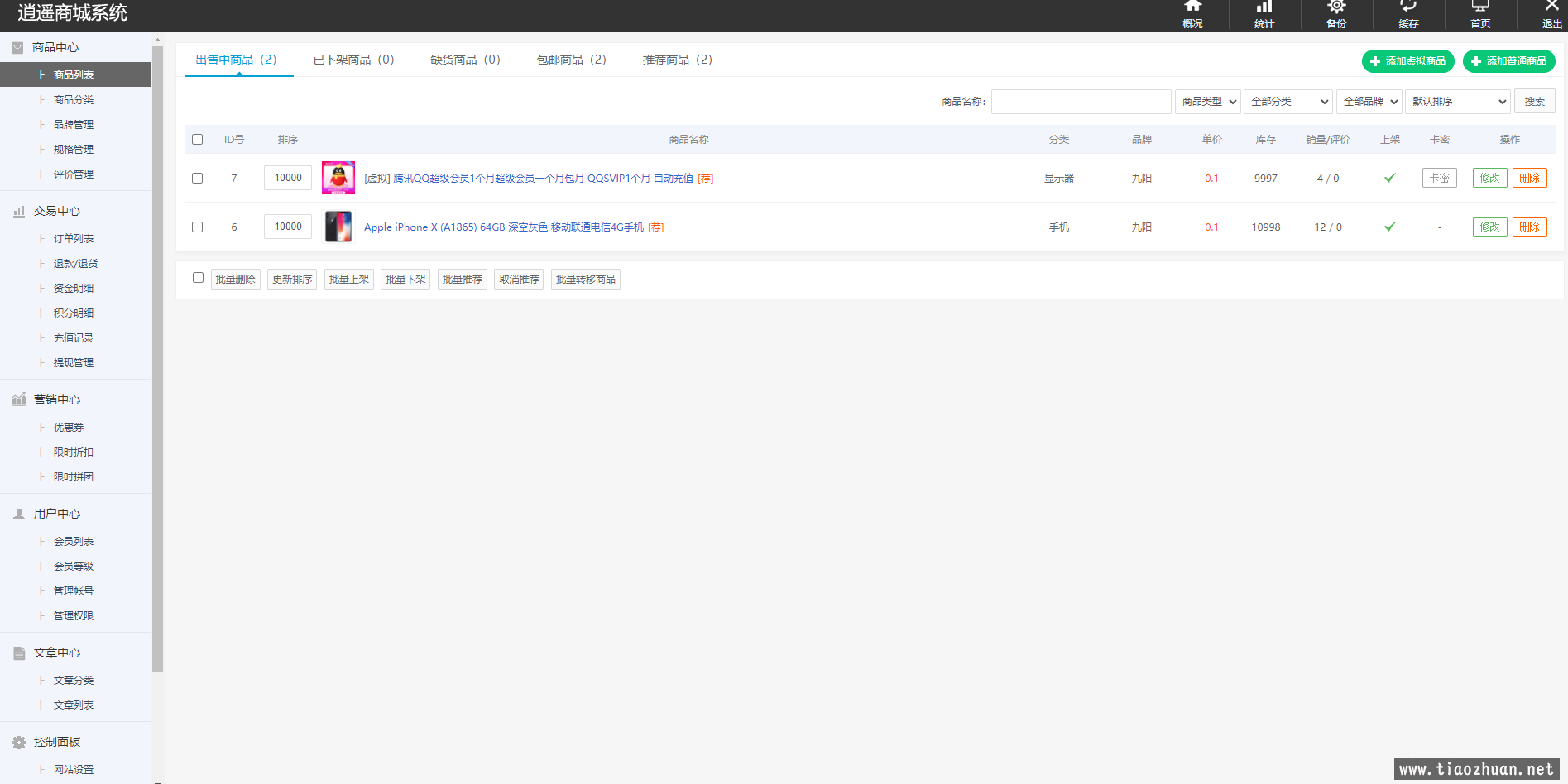Viewport: 1568px width, 784px height.
Task: Click 卡密 button for QQ超级会员 product
Action: tap(1440, 178)
